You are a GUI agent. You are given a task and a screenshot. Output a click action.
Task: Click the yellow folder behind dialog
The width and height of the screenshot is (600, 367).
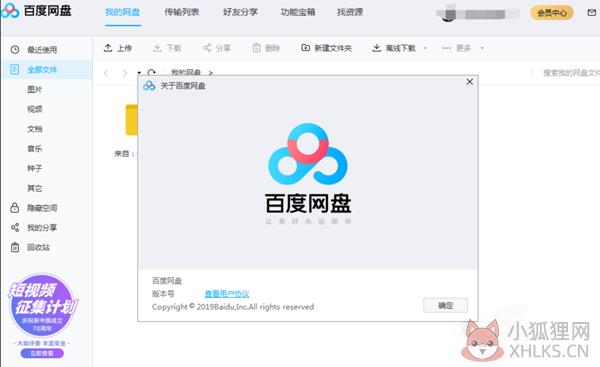(x=132, y=120)
